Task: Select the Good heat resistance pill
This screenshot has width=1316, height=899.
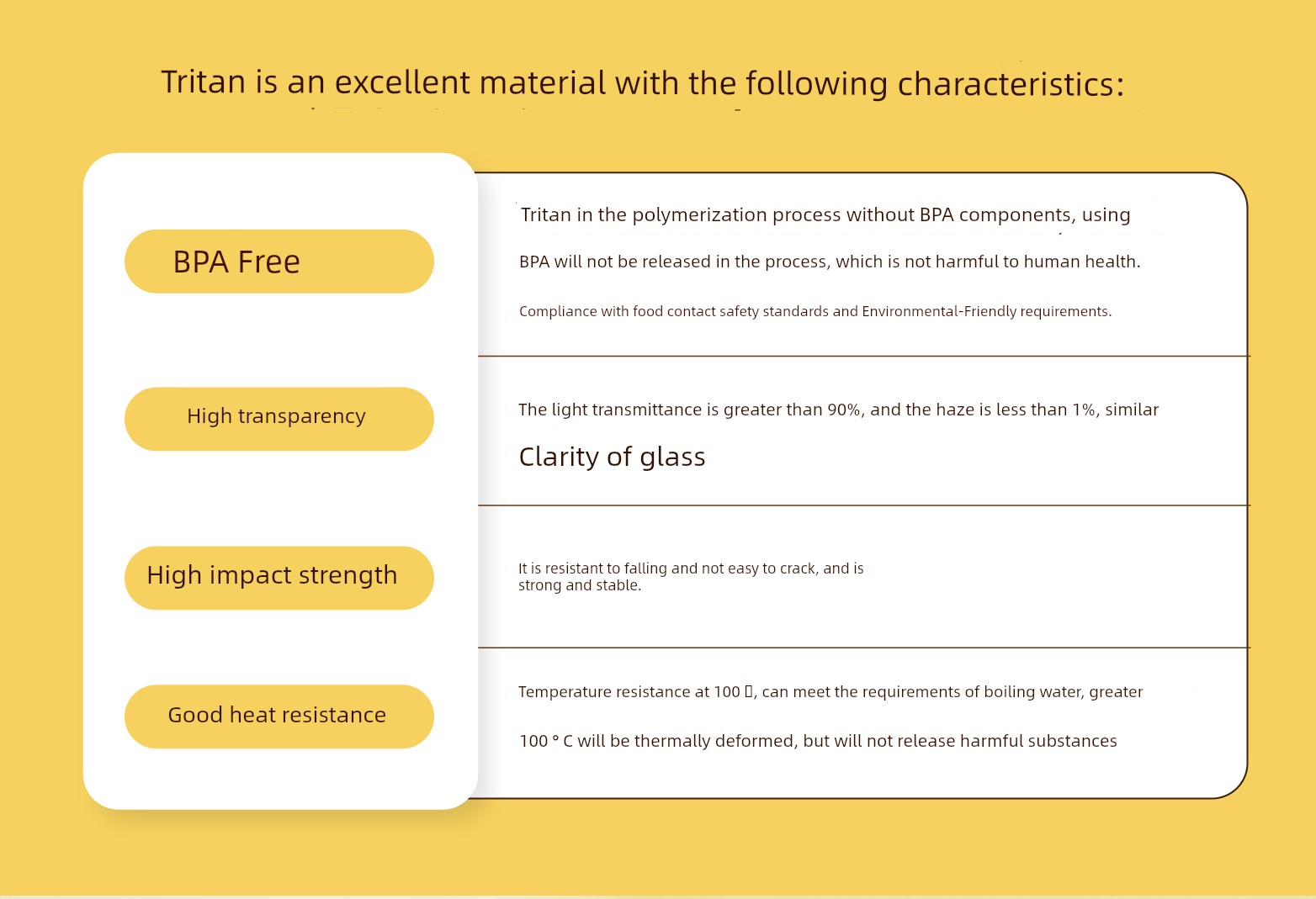Action: (x=279, y=717)
